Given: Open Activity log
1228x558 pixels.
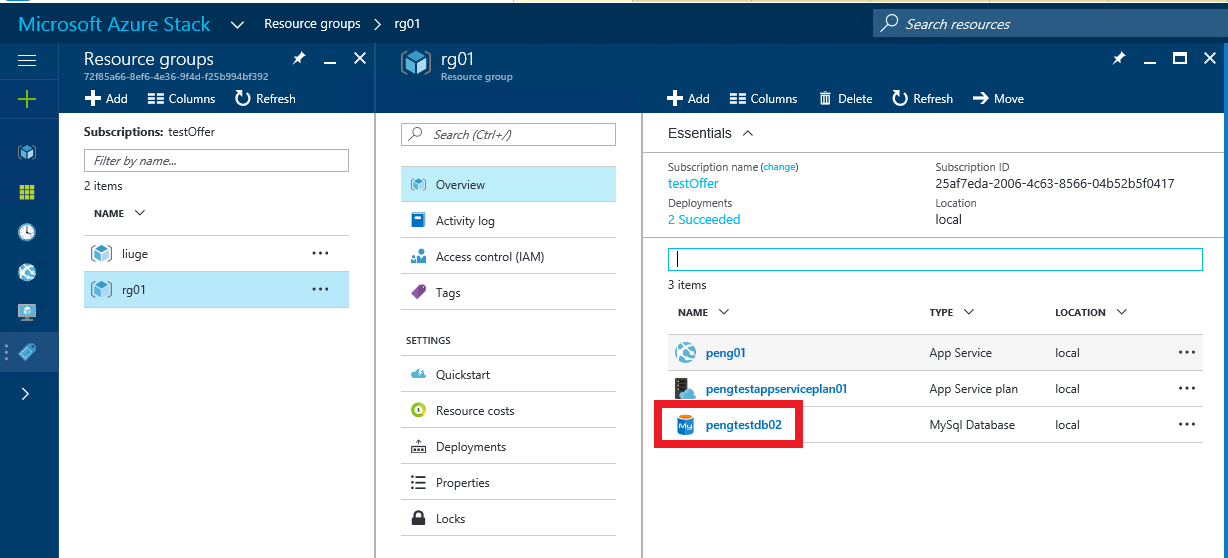Looking at the screenshot, I should (508, 221).
